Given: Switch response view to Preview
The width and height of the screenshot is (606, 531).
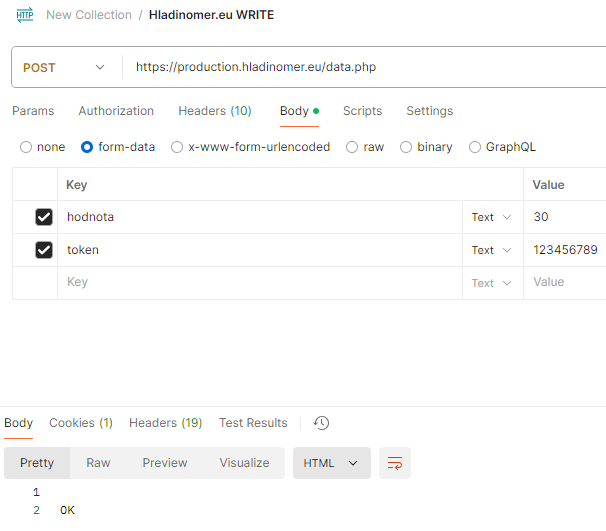Looking at the screenshot, I should pyautogui.click(x=165, y=463).
